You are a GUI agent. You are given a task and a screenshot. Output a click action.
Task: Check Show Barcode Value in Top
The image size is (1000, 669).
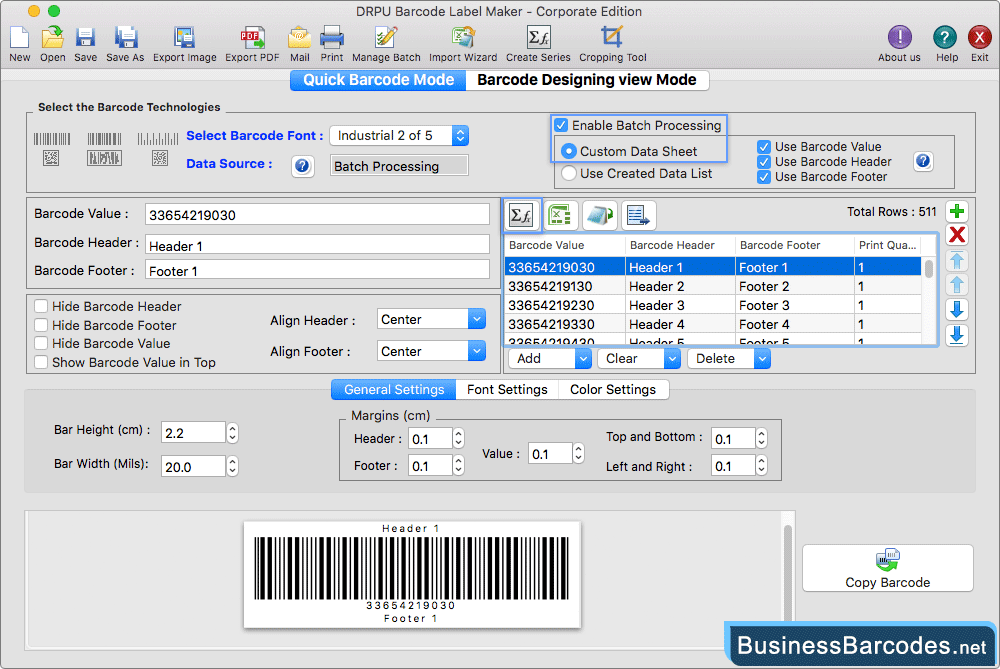coord(41,362)
